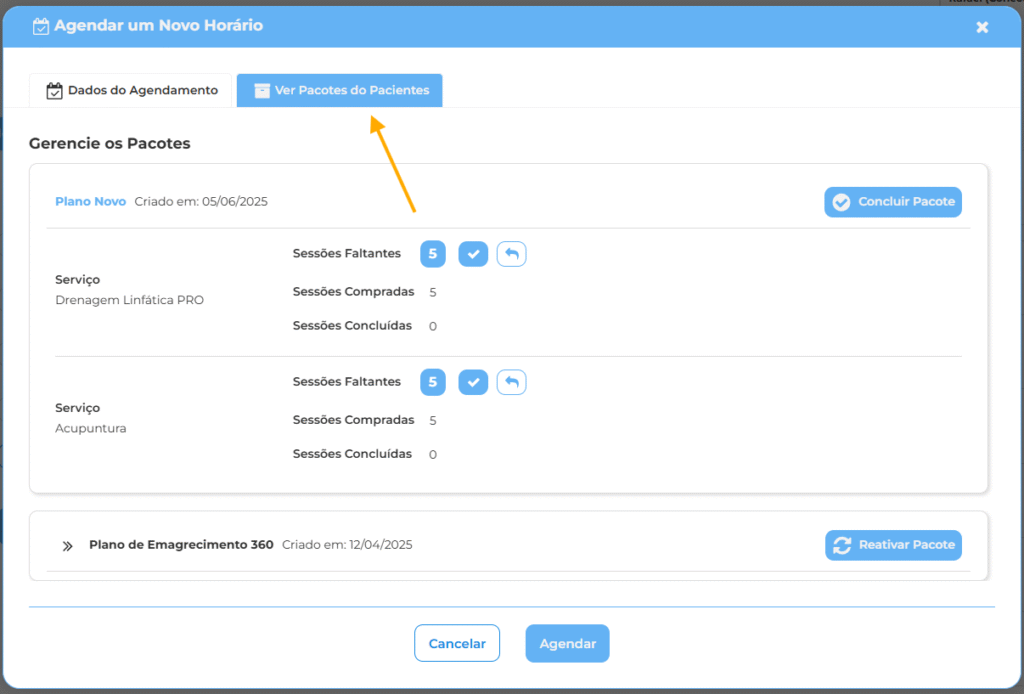Viewport: 1024px width, 694px height.
Task: Click the calendar icon in the modal header
Action: pos(40,27)
